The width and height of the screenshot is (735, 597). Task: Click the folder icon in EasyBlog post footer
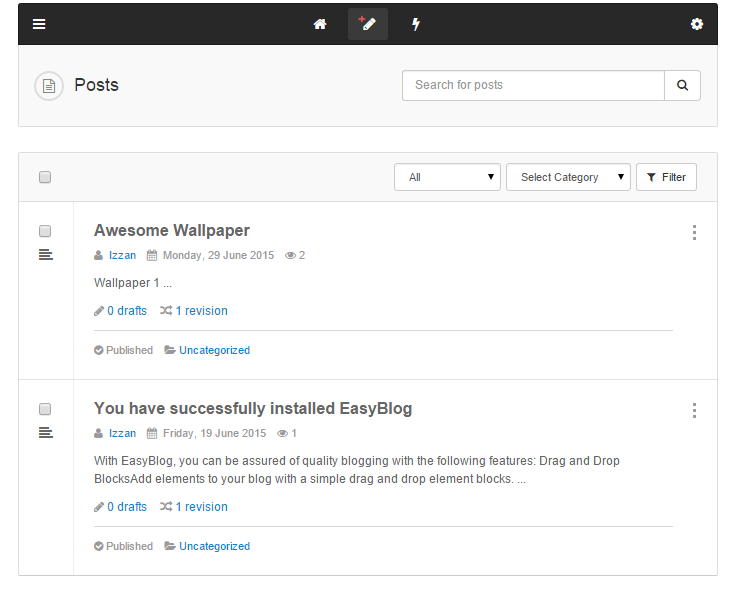pyautogui.click(x=170, y=546)
